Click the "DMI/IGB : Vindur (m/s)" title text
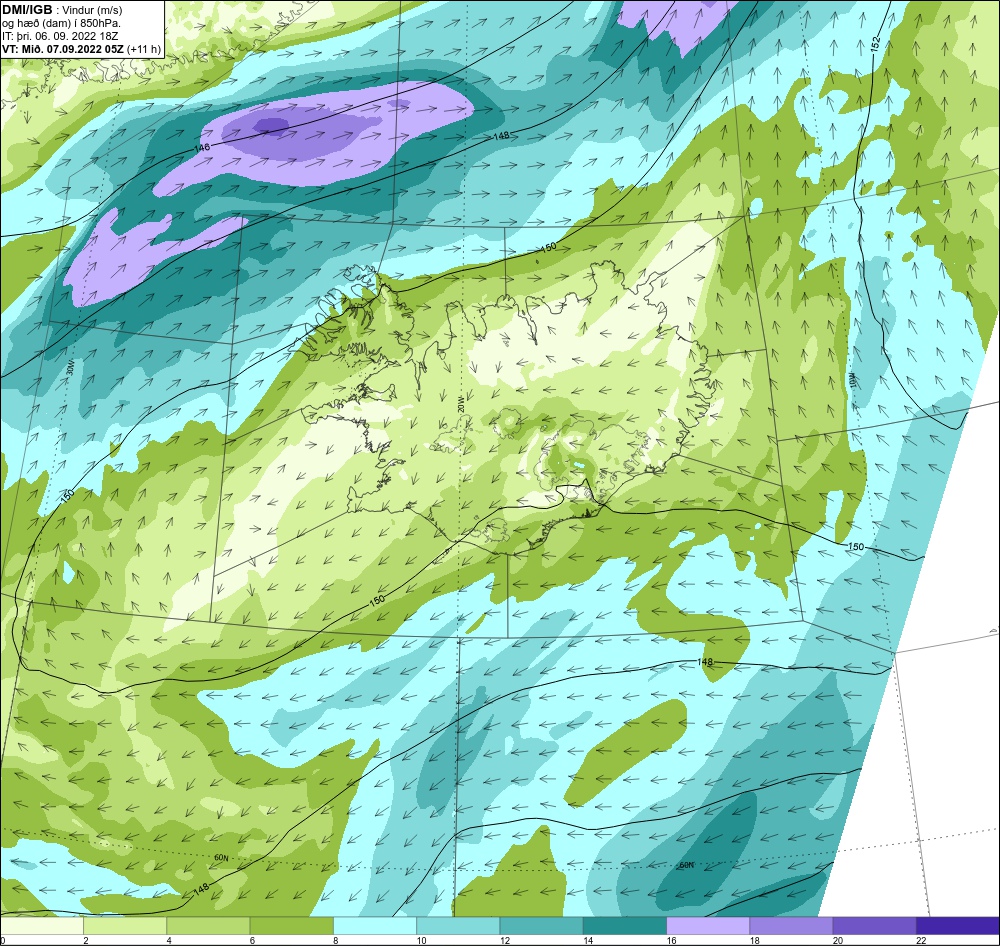1000x946 pixels. tap(62, 10)
